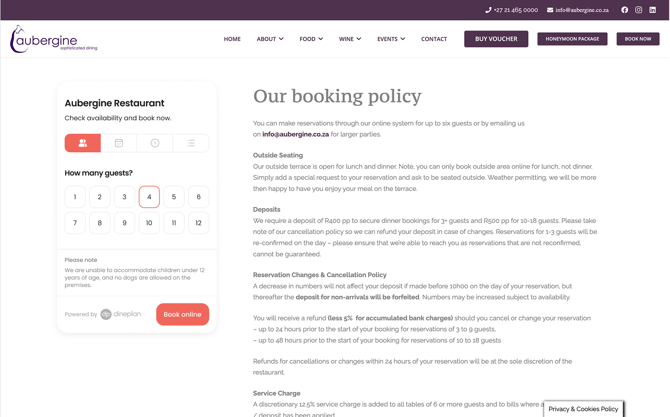Open the info@aubergine.co.za link in policy text
The width and height of the screenshot is (670, 417).
tap(296, 134)
